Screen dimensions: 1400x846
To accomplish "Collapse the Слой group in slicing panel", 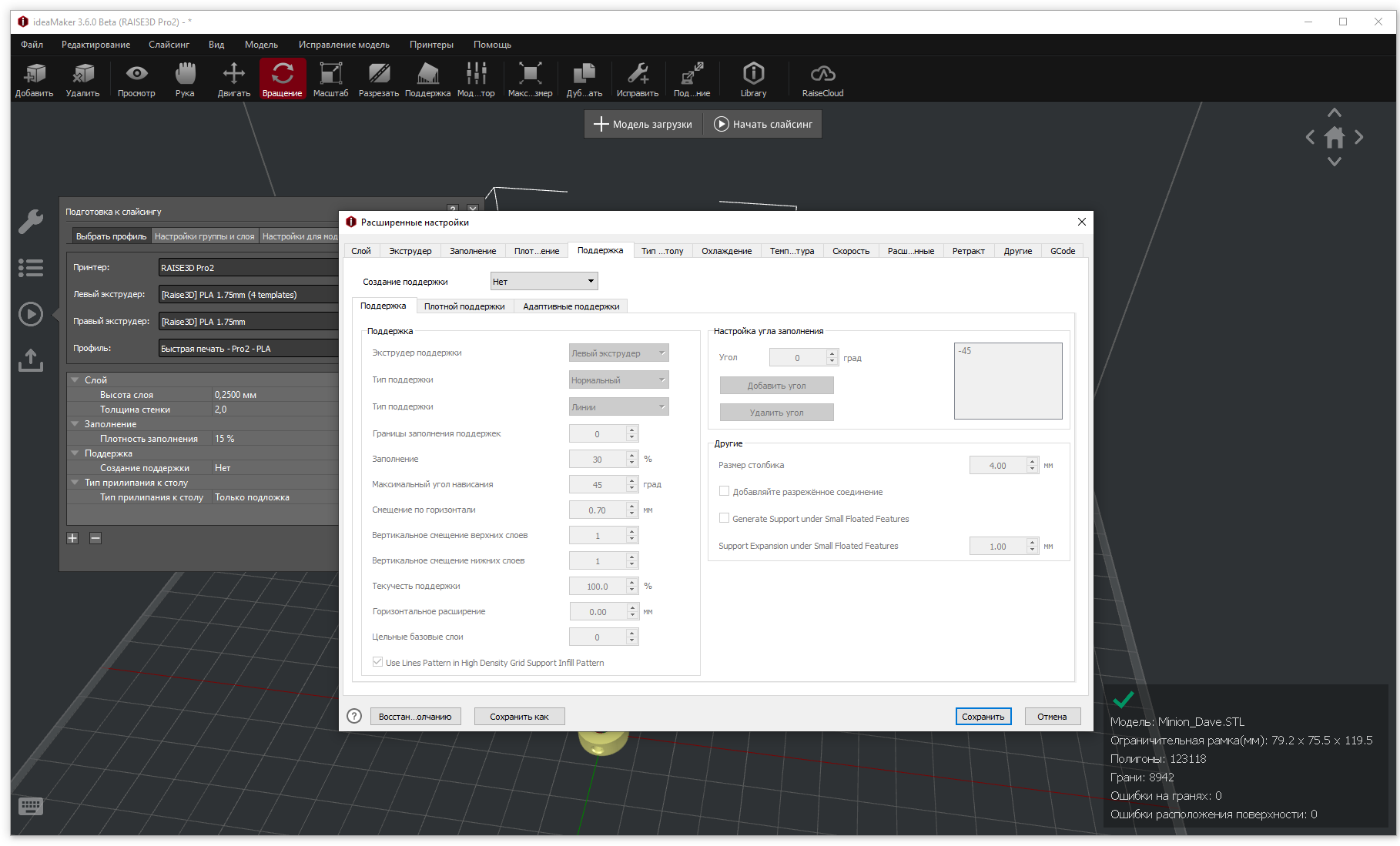I will coord(75,380).
